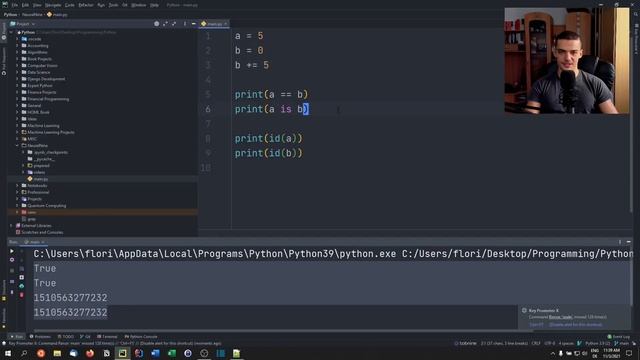This screenshot has height=360, width=640.
Task: Click the PyCharm icon in the taskbar
Action: pos(122,353)
